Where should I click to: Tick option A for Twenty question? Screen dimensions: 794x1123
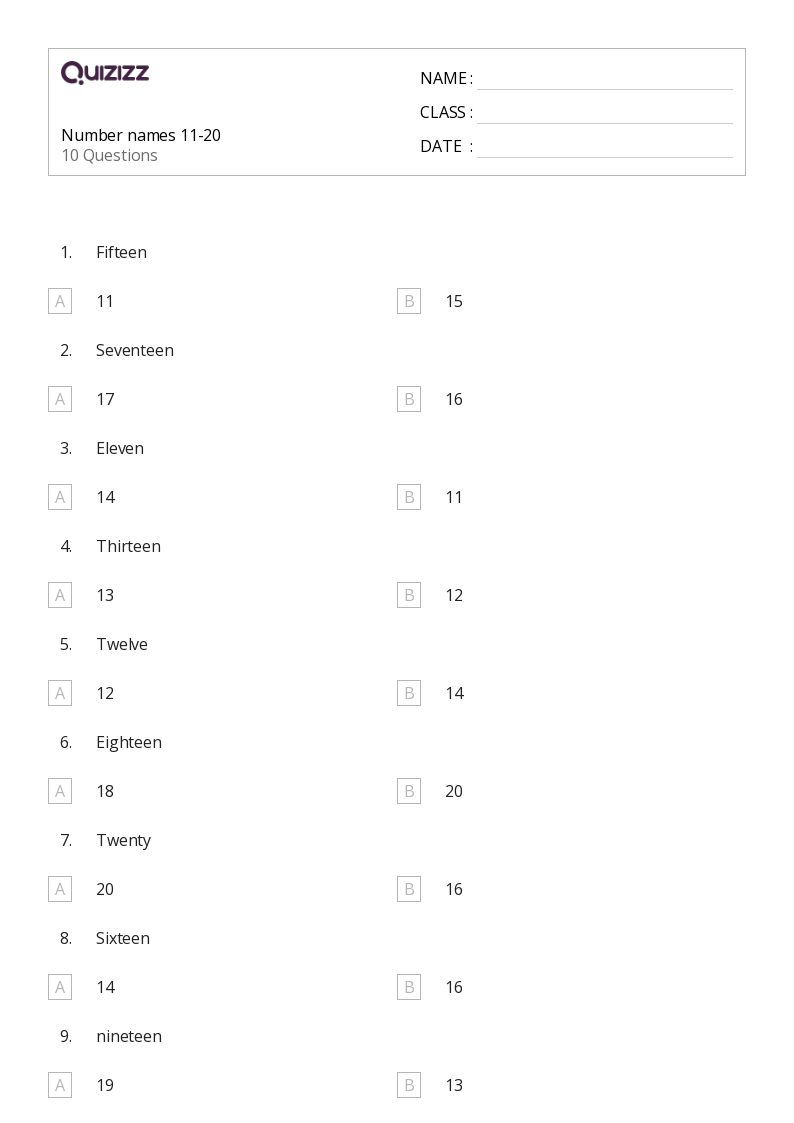pyautogui.click(x=60, y=889)
